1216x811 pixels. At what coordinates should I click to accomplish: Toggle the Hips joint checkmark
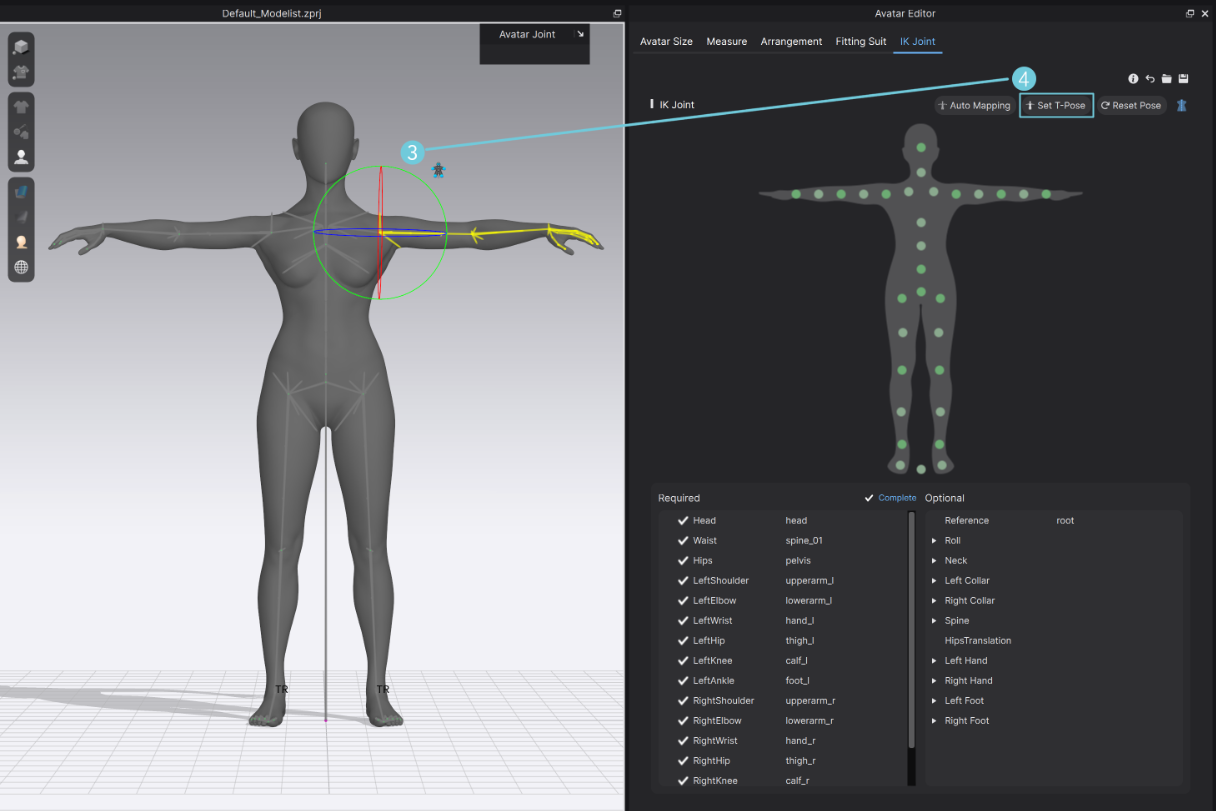pyautogui.click(x=683, y=560)
